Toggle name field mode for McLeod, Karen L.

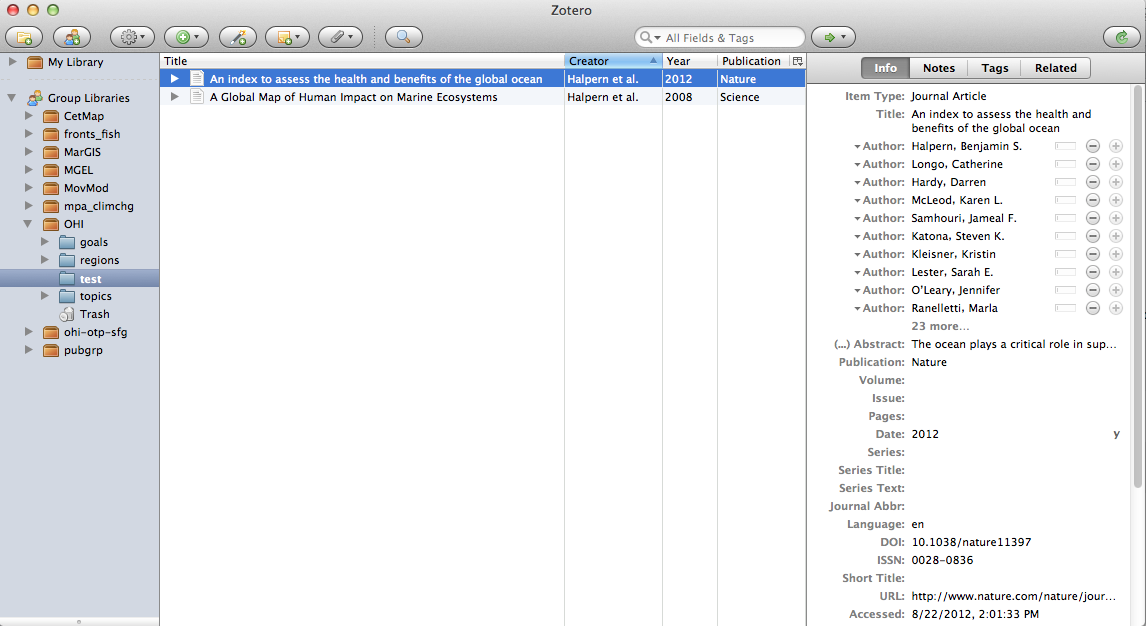pos(1066,200)
